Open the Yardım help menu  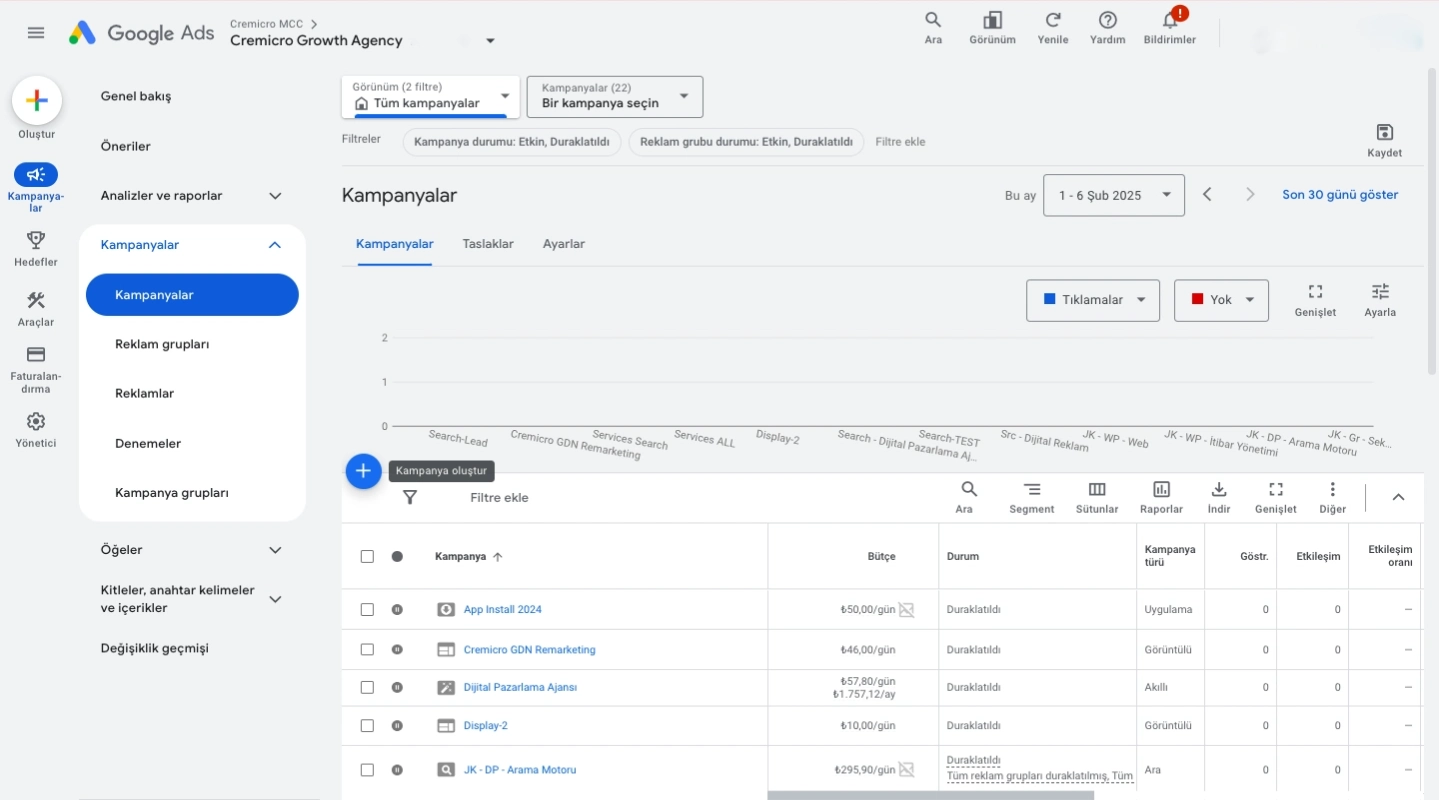click(x=1107, y=27)
